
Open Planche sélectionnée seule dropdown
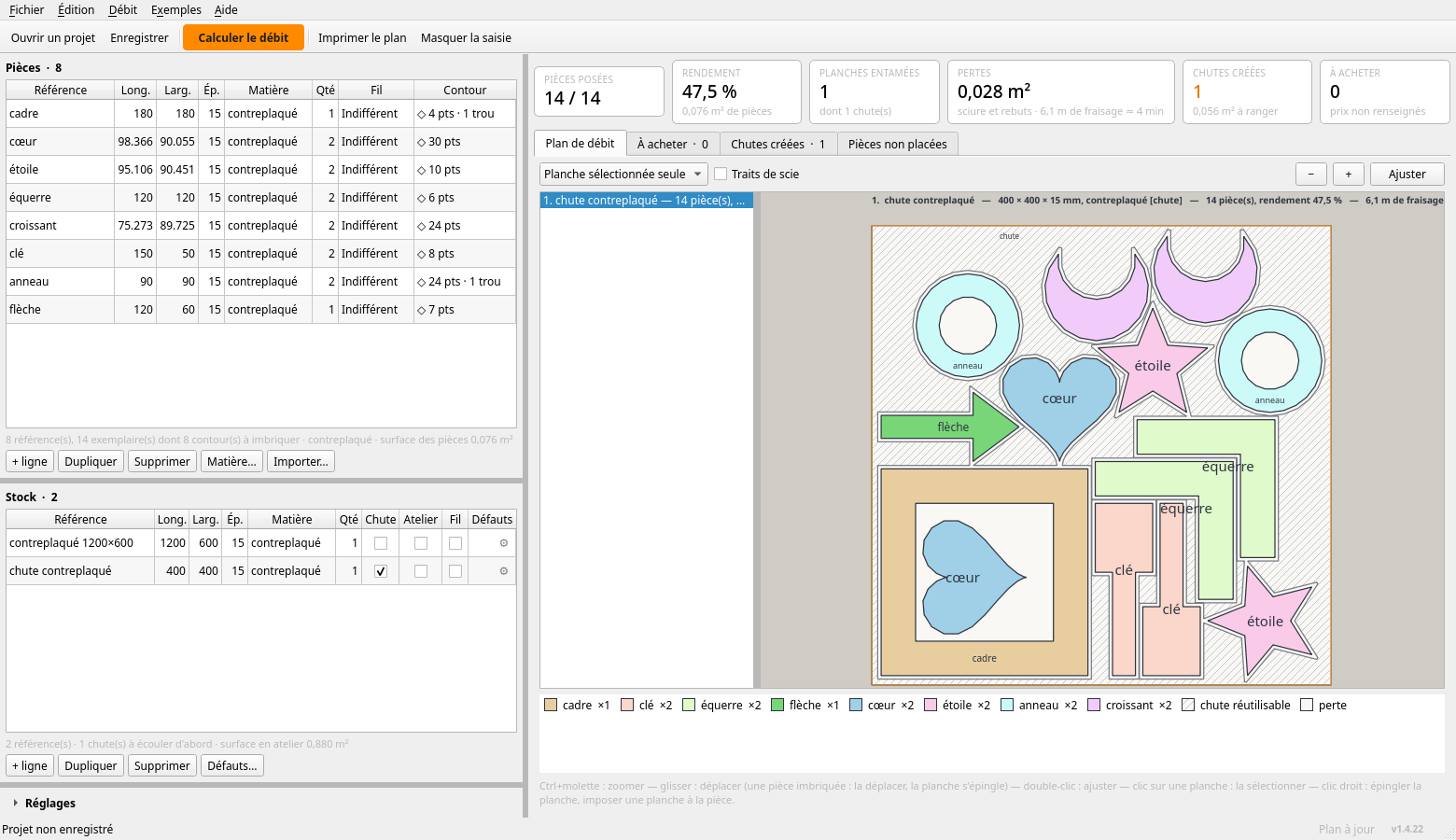pos(623,175)
